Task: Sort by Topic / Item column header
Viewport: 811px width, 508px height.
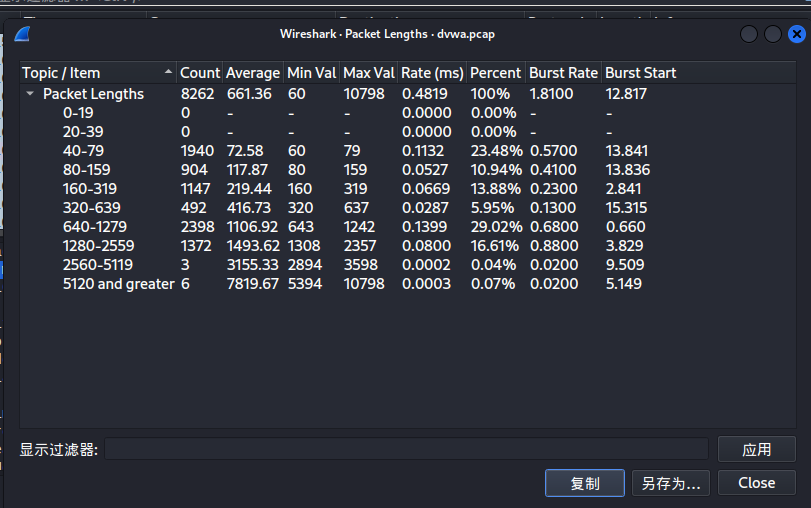Action: (98, 73)
